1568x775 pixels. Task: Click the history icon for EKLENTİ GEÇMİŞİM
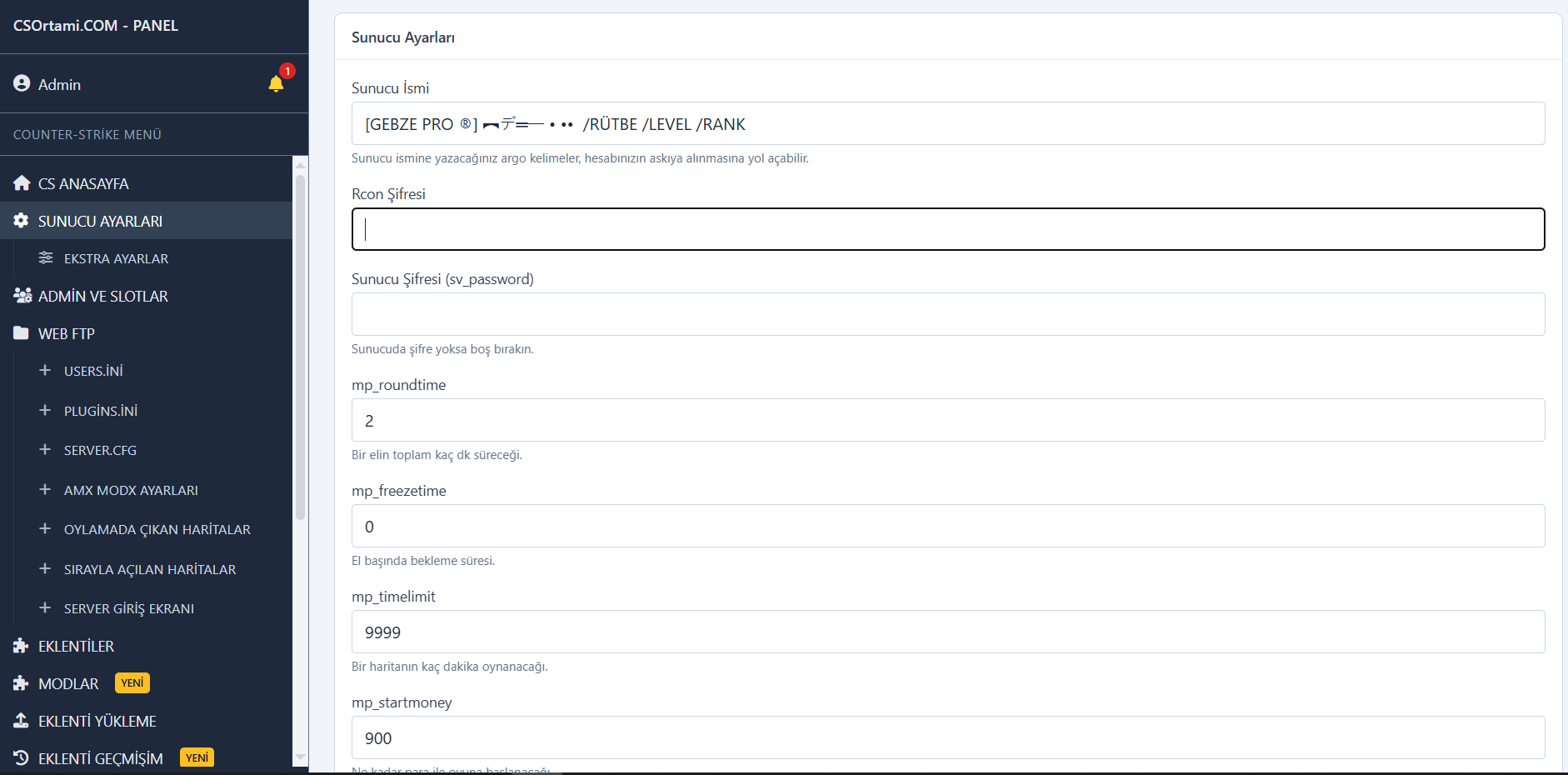coord(20,757)
